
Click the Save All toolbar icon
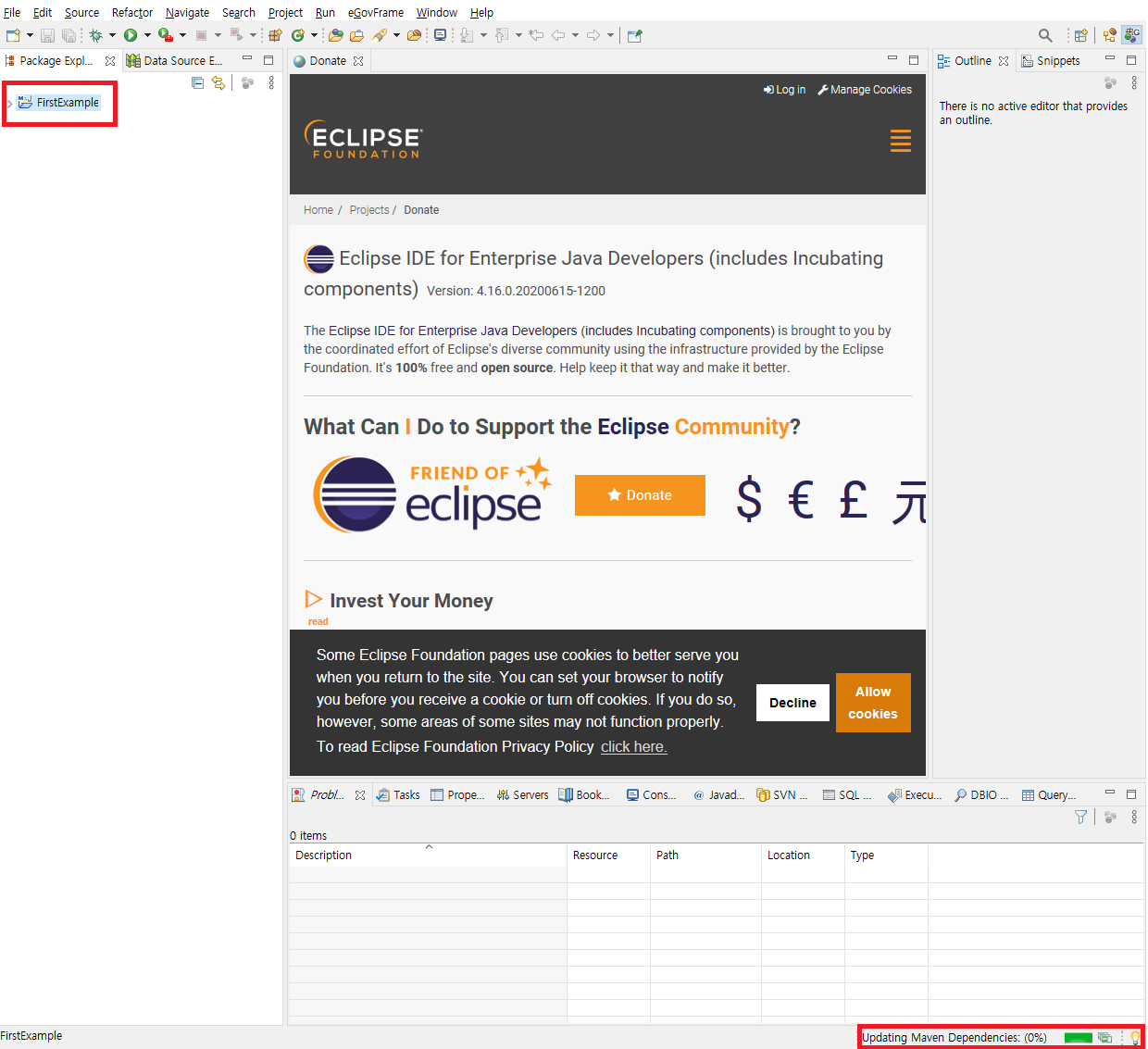69,35
